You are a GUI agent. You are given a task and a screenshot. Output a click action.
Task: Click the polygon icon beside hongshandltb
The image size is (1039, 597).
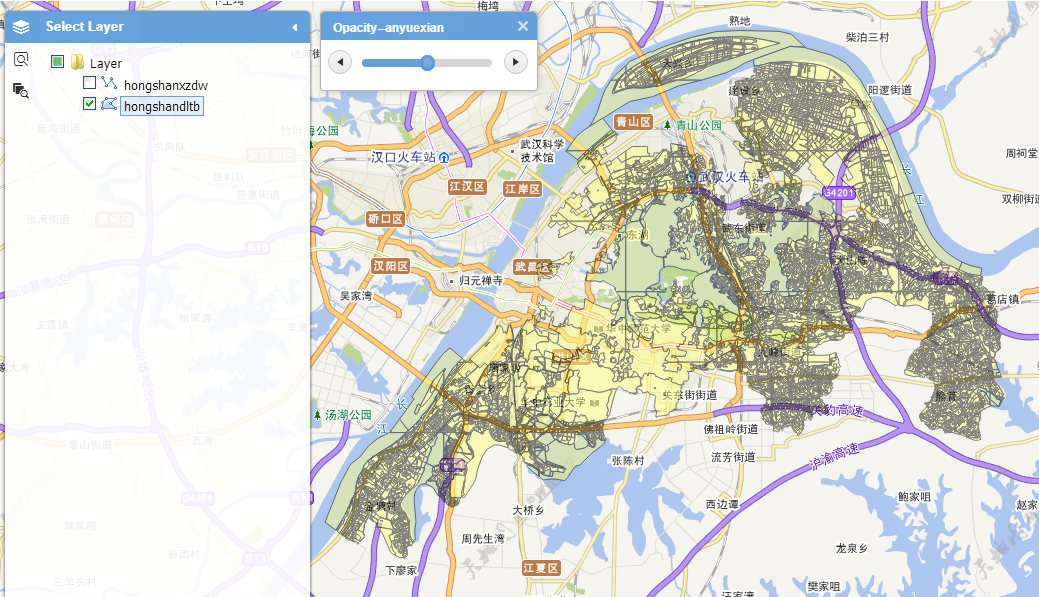(109, 104)
